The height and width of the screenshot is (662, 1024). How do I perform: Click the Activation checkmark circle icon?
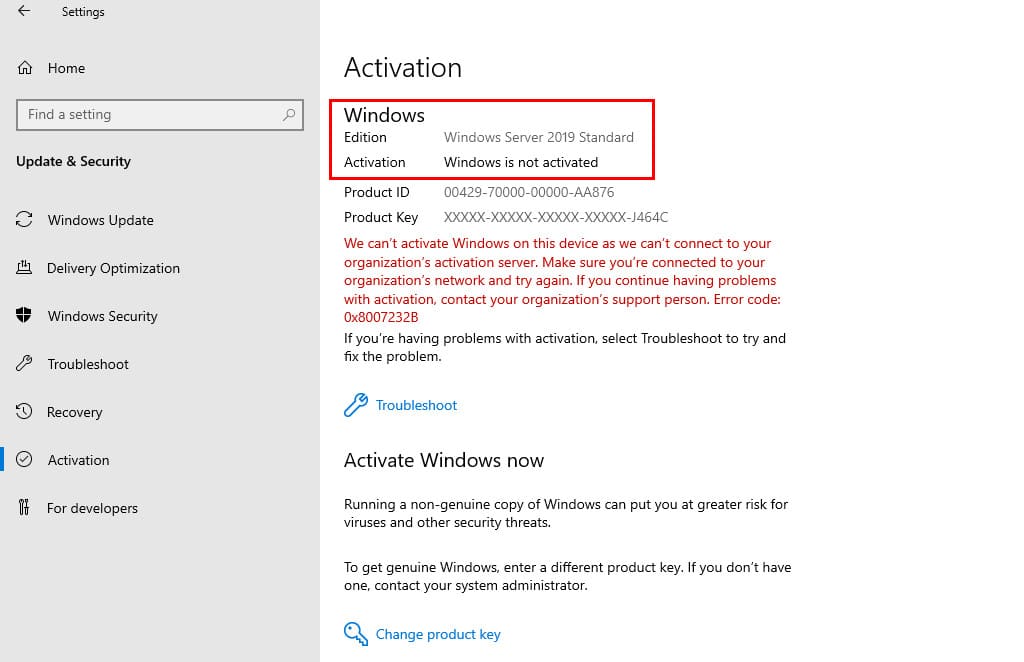24,460
